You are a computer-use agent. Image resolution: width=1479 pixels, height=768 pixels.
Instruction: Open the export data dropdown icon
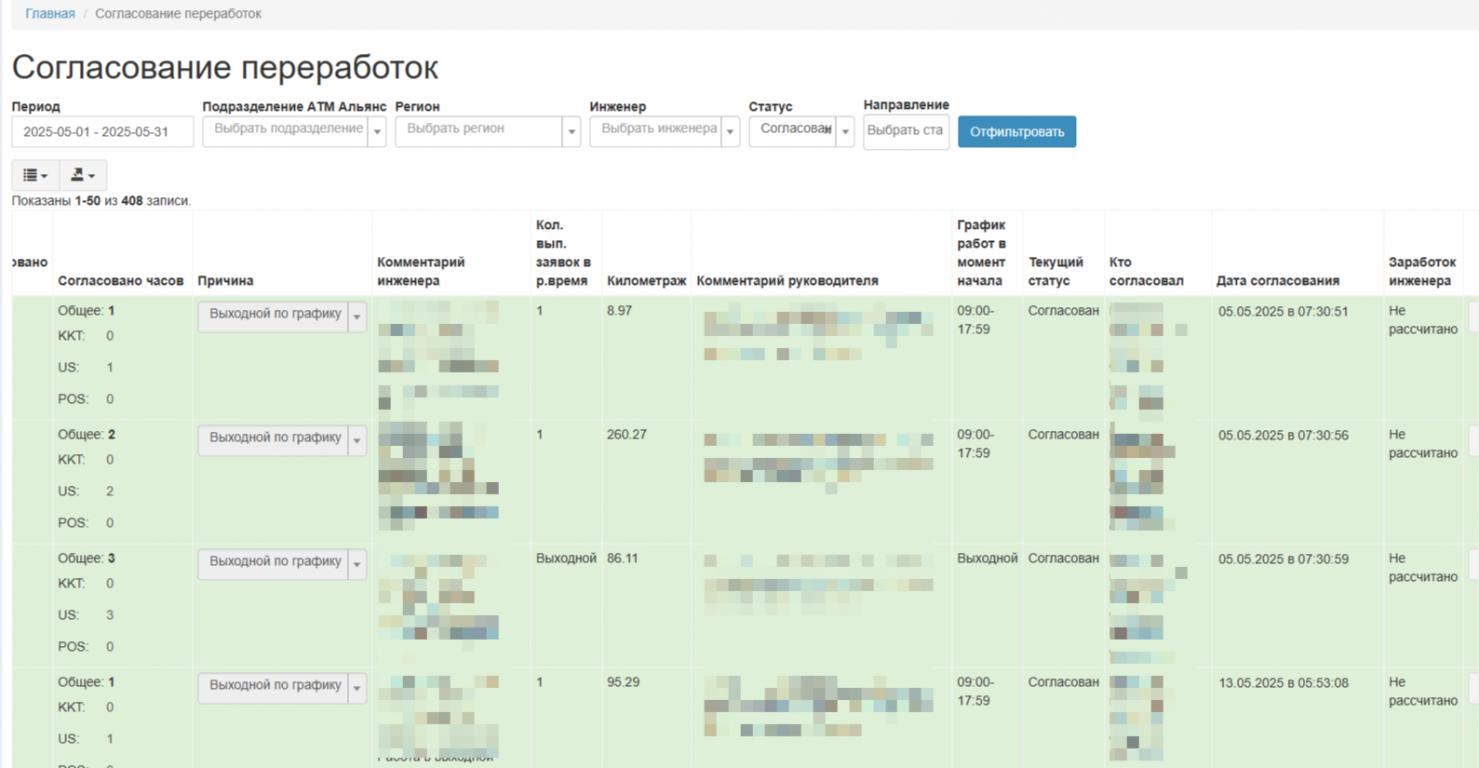click(83, 175)
